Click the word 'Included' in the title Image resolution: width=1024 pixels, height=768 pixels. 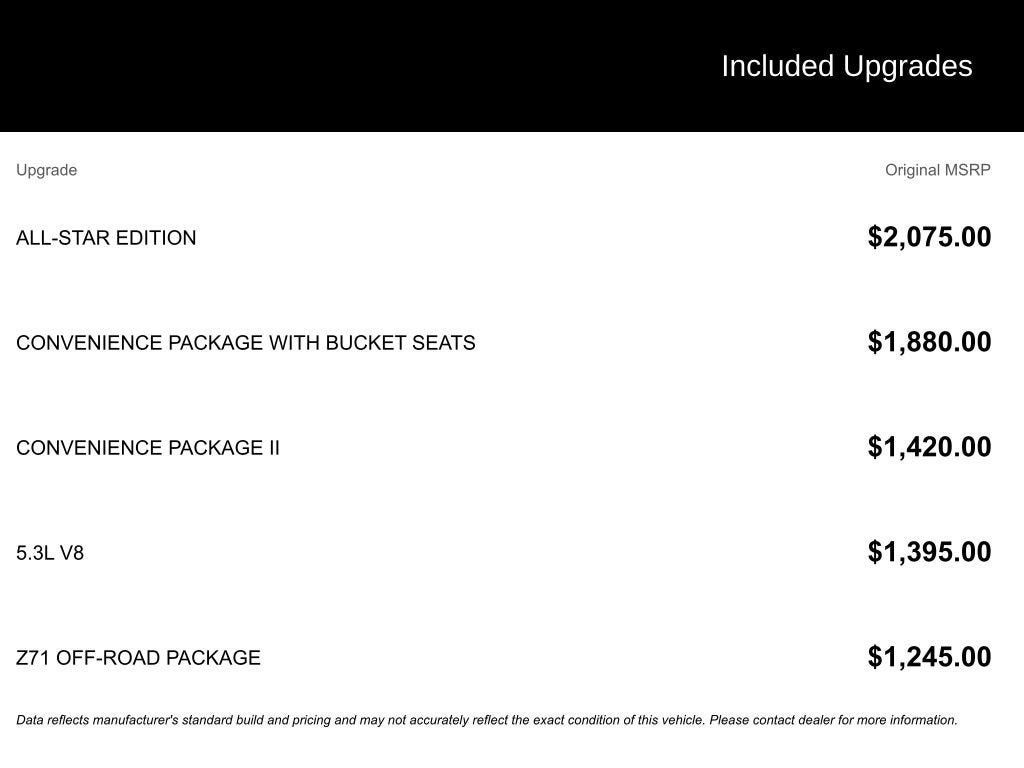[x=778, y=67]
